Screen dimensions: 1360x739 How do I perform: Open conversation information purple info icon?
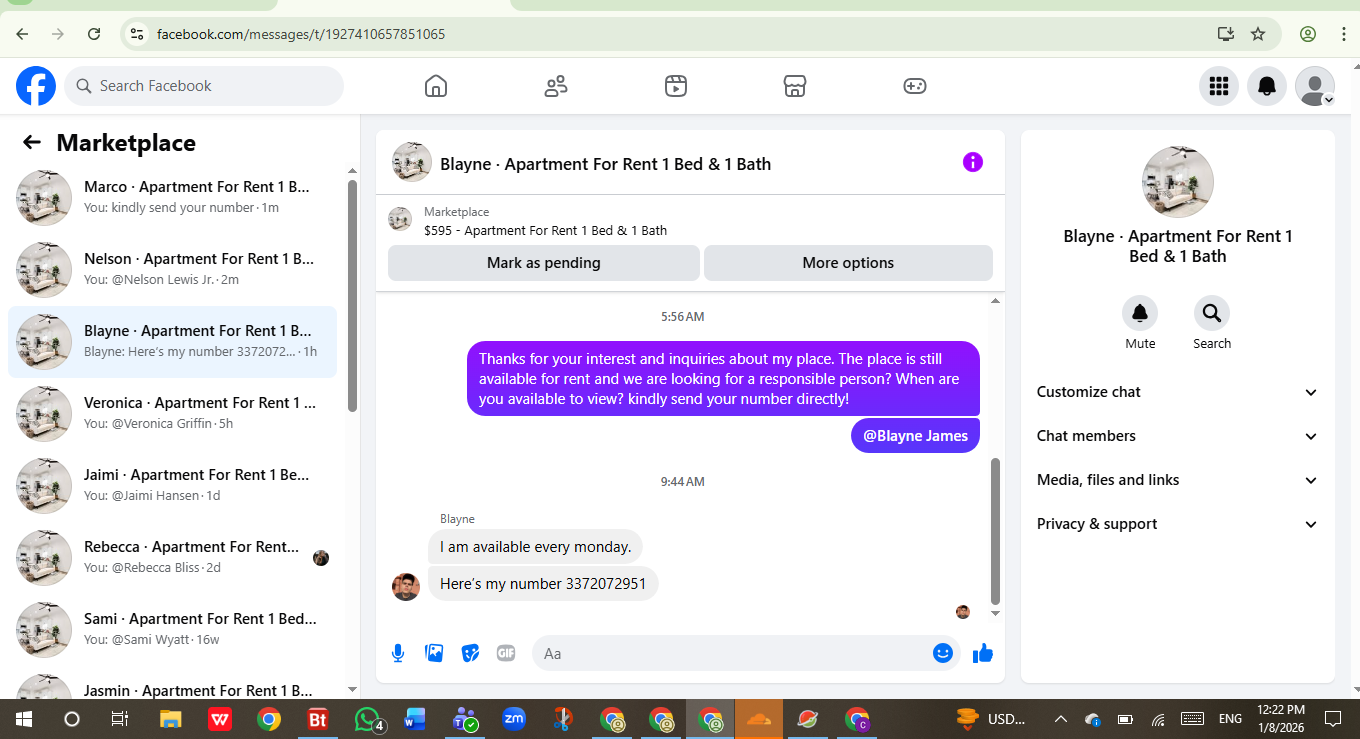(973, 162)
